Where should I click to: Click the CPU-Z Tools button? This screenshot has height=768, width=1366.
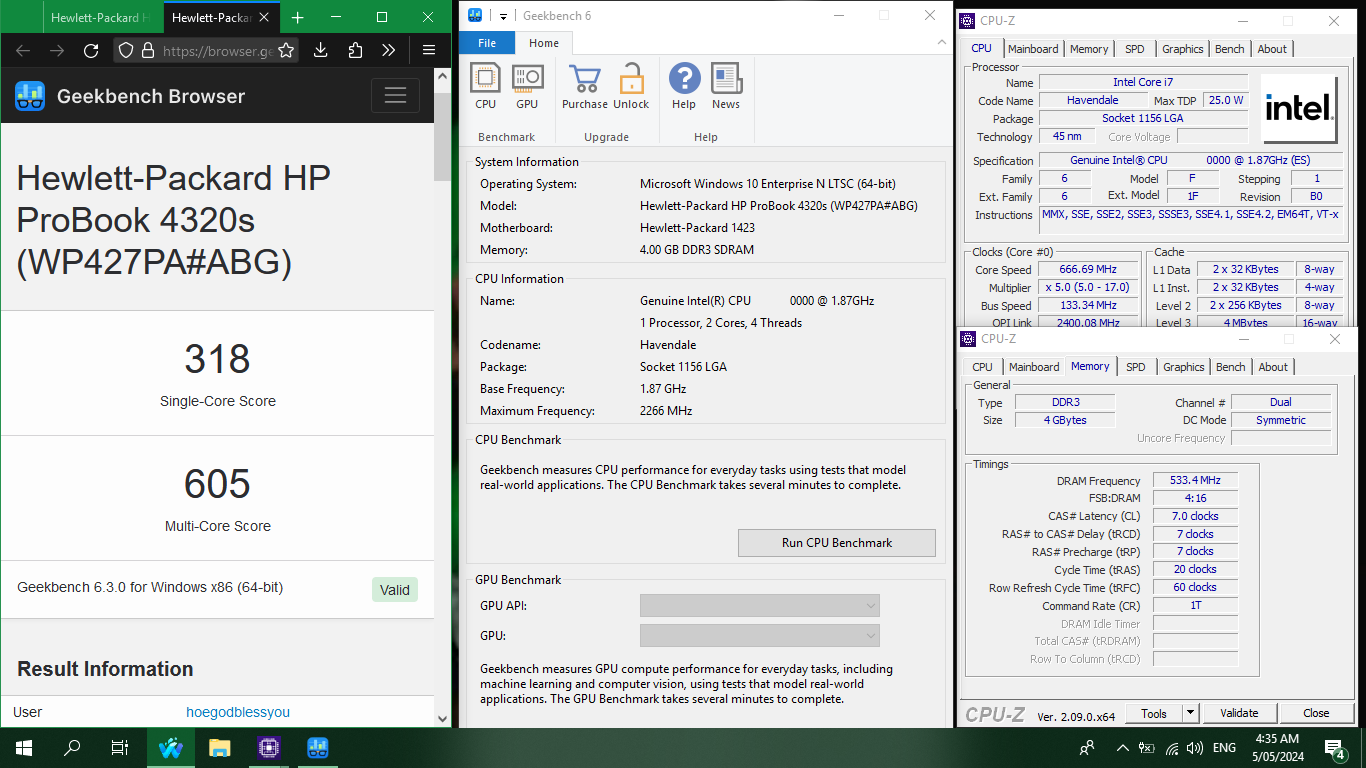(x=1154, y=713)
